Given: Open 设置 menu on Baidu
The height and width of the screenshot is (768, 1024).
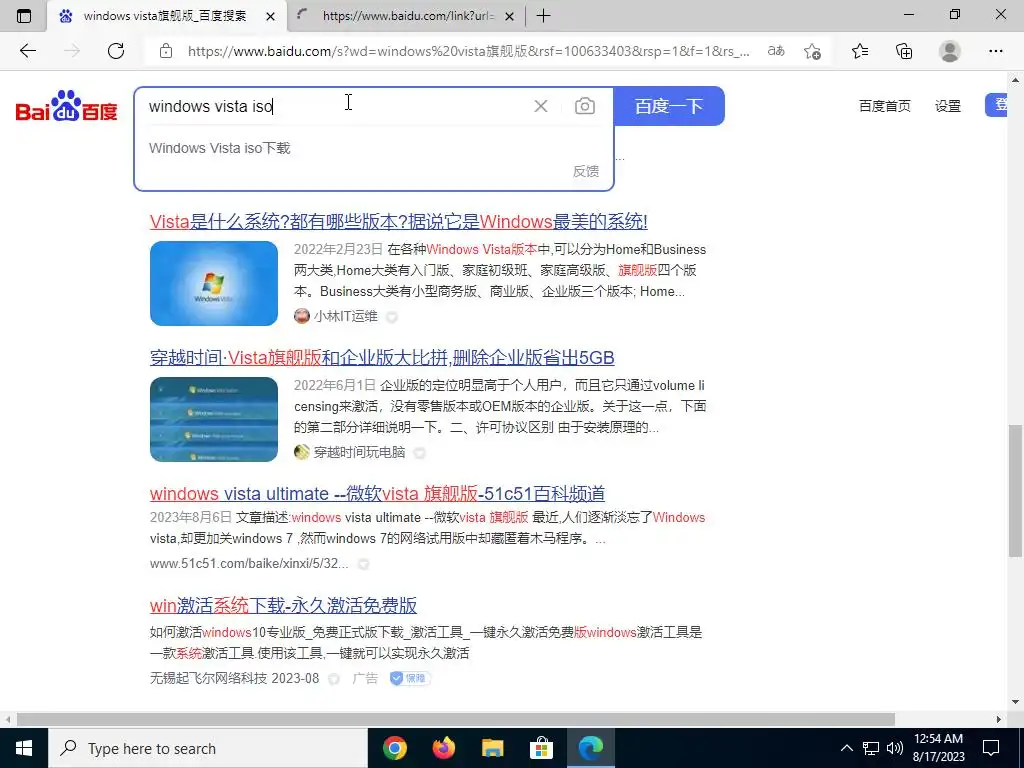Looking at the screenshot, I should tap(948, 106).
